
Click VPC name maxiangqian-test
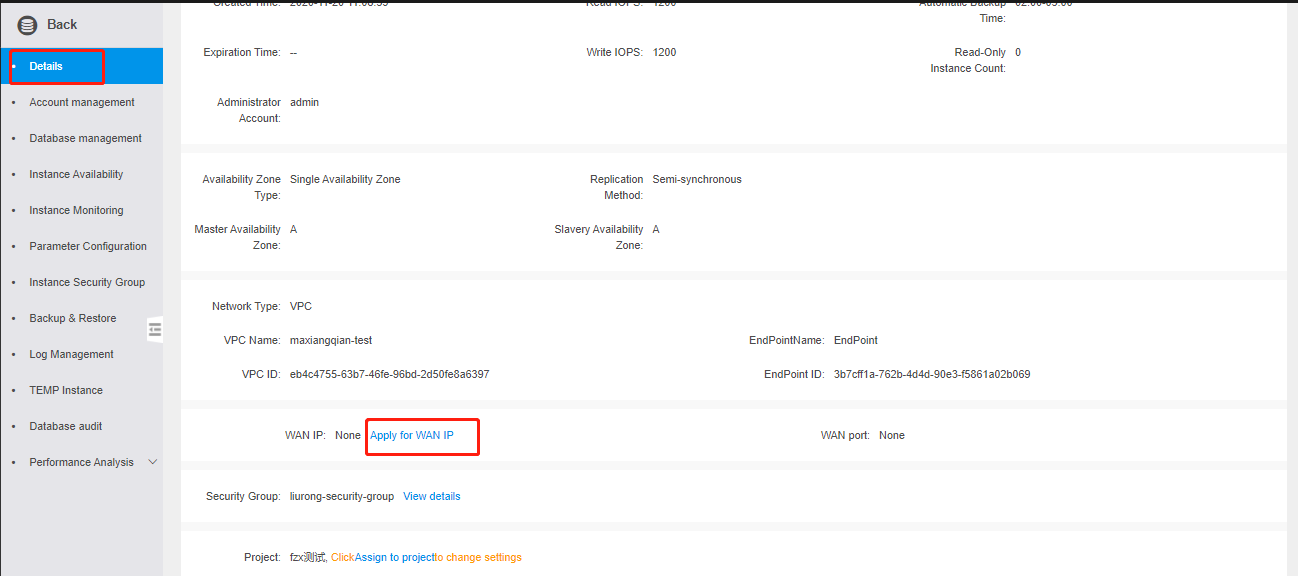pyautogui.click(x=331, y=341)
